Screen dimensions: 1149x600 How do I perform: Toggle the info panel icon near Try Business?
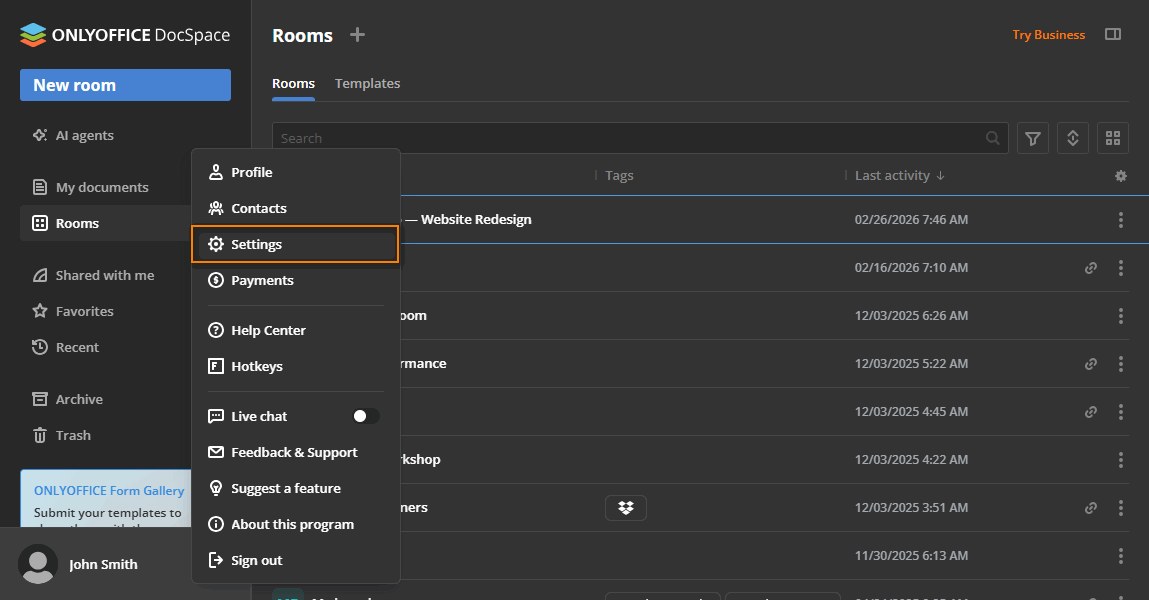point(1113,33)
